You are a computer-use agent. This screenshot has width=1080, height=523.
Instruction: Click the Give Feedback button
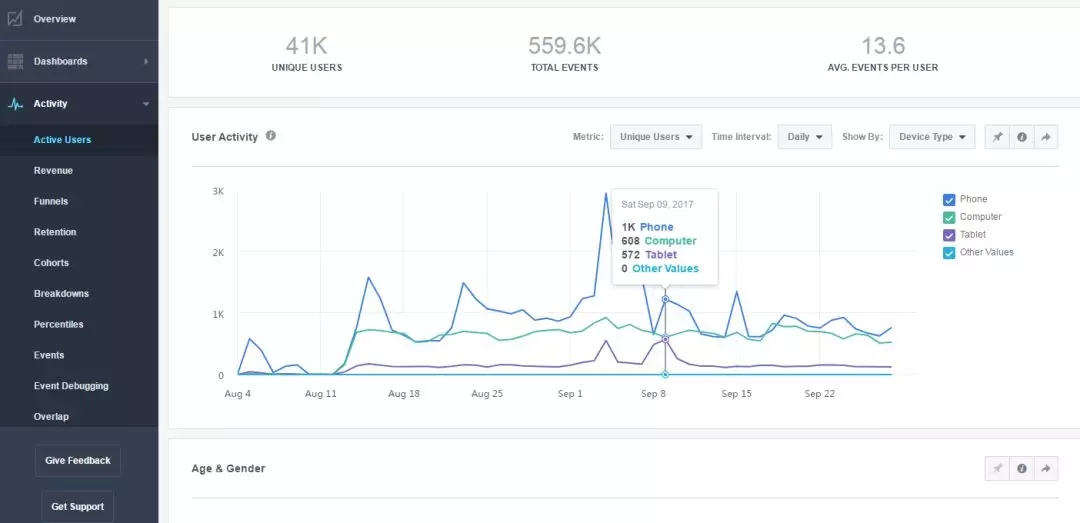pos(78,461)
